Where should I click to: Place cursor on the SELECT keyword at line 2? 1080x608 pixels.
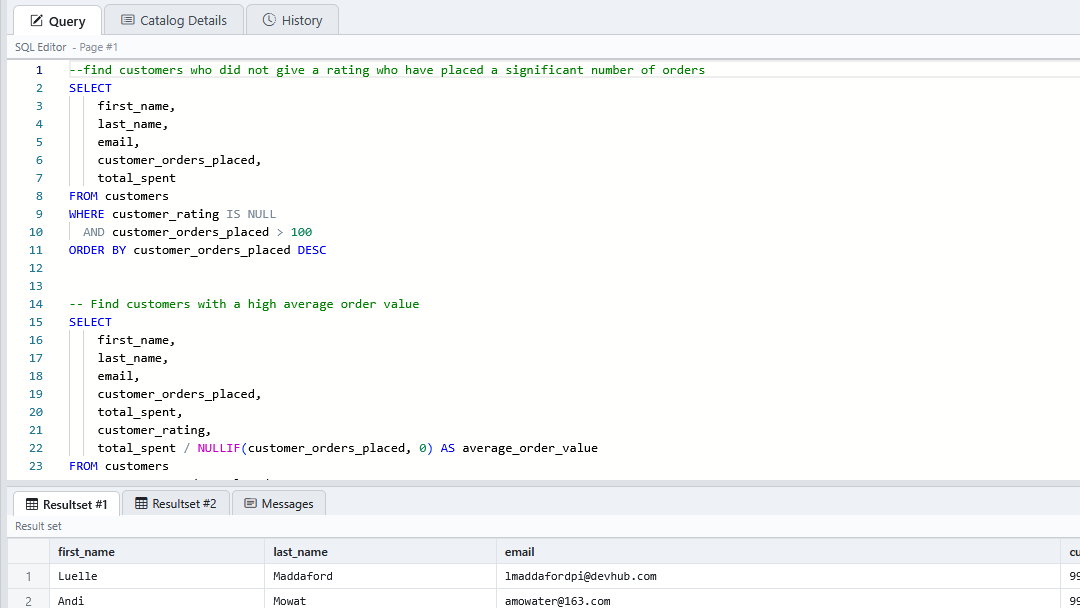(x=90, y=88)
